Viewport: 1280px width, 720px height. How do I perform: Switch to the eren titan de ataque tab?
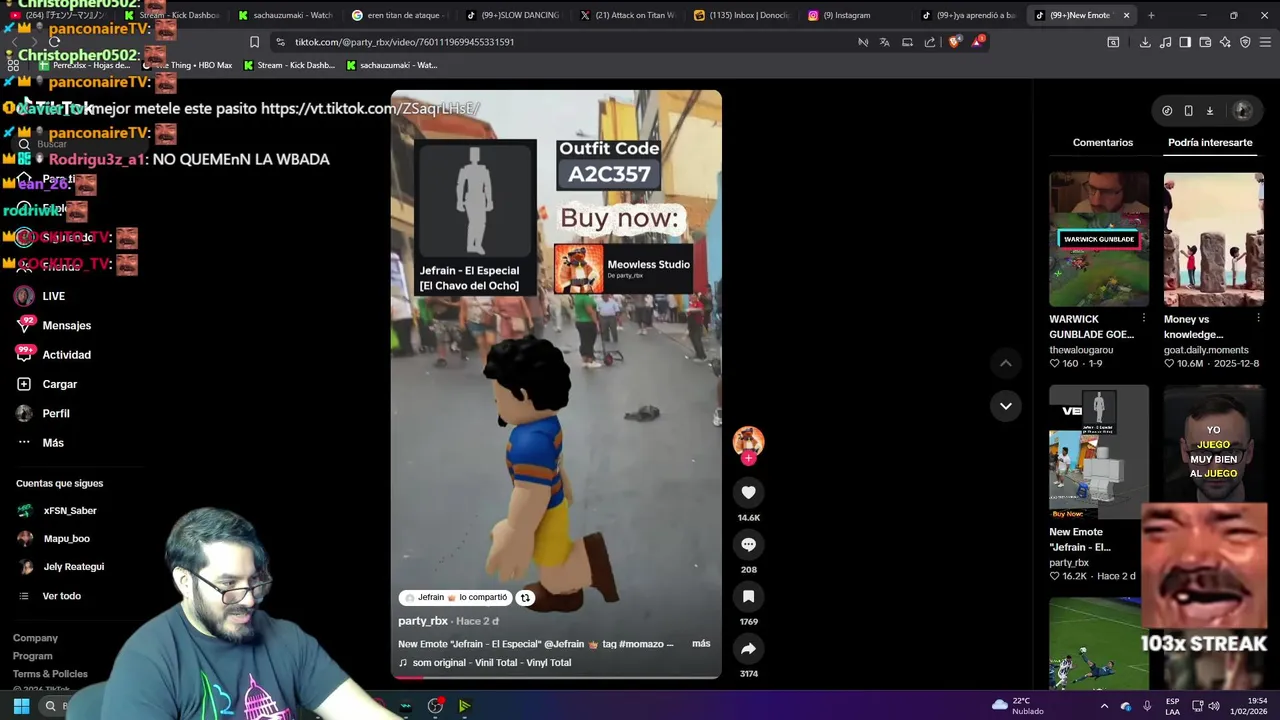click(398, 15)
